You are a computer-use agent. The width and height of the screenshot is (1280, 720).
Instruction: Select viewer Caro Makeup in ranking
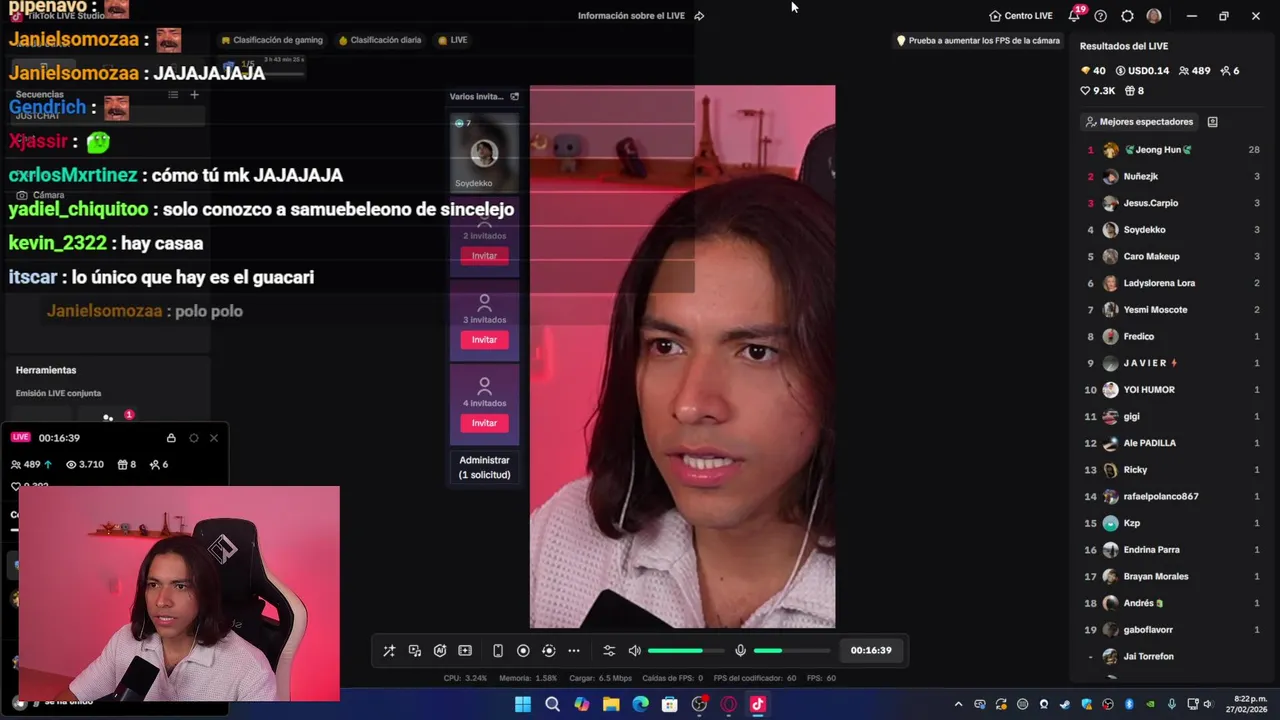coord(1173,256)
